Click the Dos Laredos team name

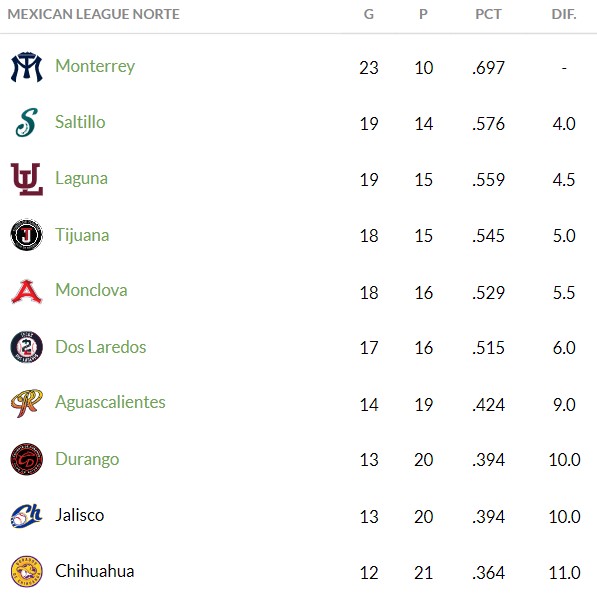[101, 347]
